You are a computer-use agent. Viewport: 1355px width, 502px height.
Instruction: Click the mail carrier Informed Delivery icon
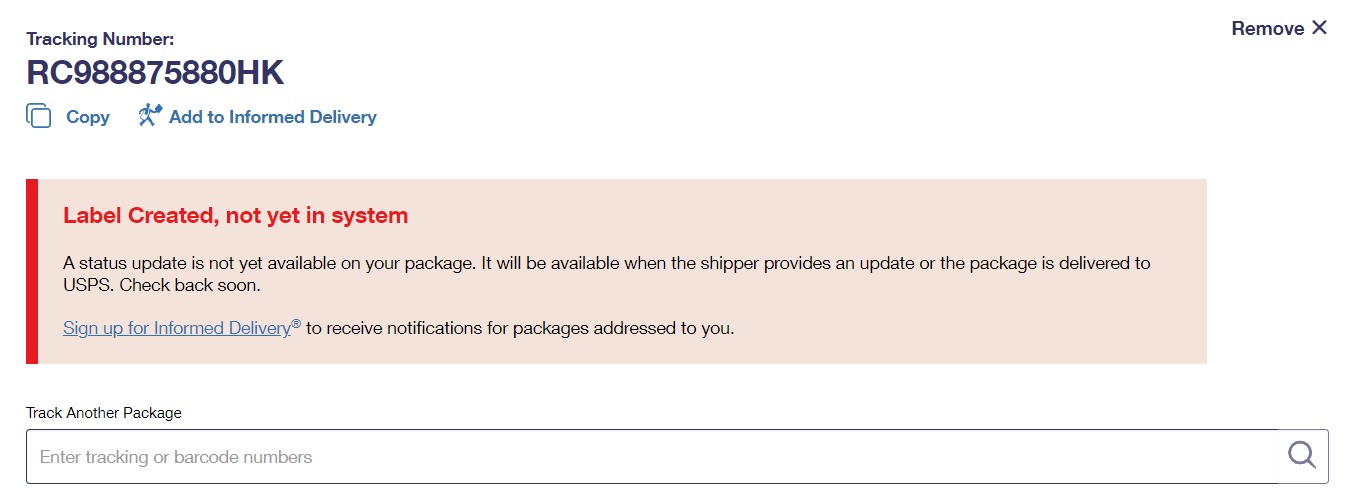(x=150, y=115)
